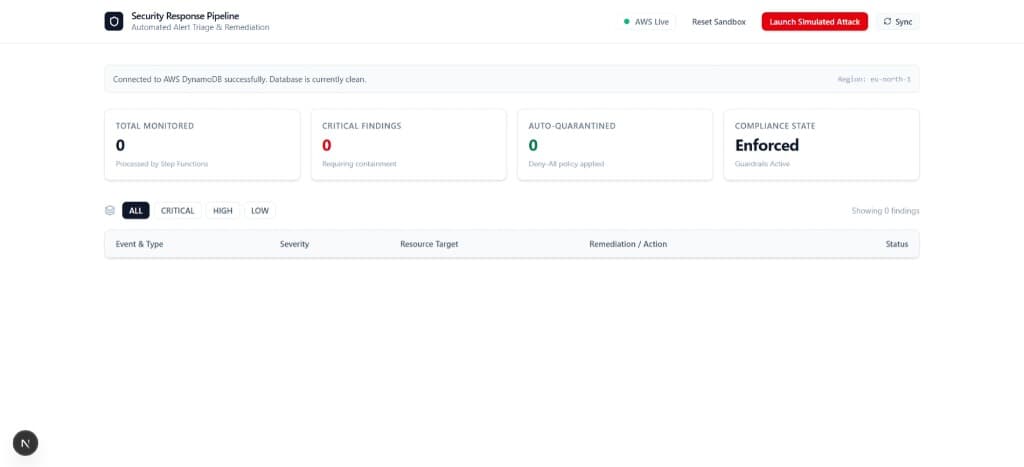
Task: Click the Auto-Quarantined green zero
Action: 533,145
